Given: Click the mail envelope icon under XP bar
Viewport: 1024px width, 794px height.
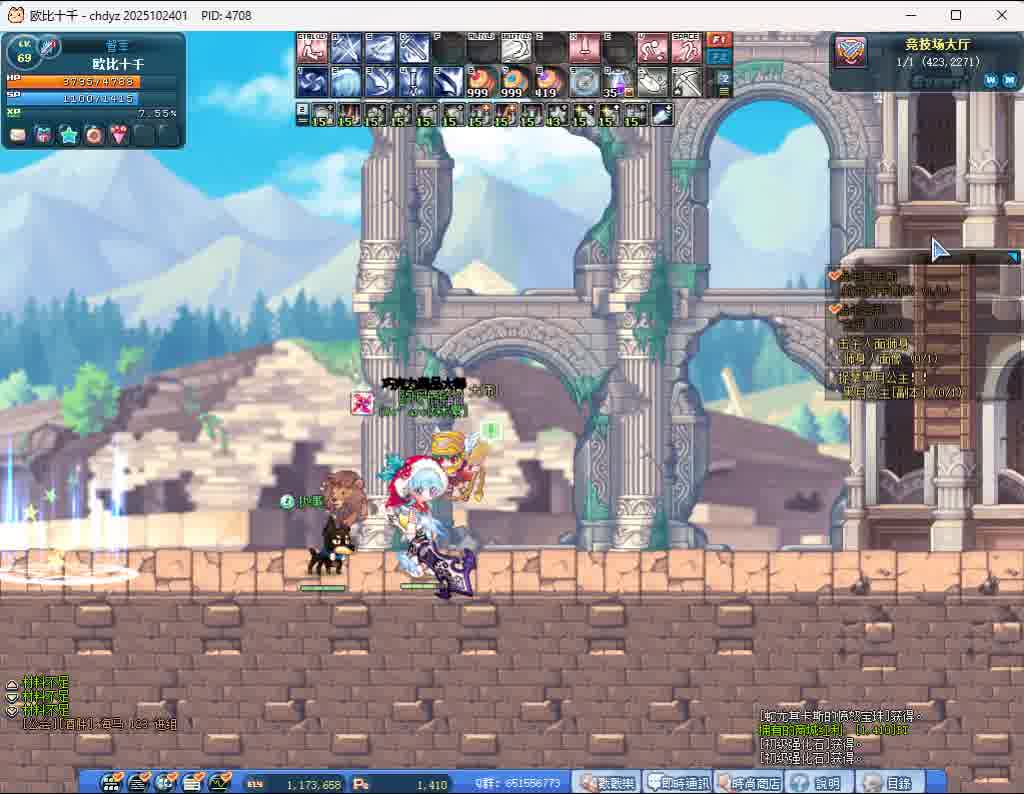Looking at the screenshot, I should pos(18,134).
